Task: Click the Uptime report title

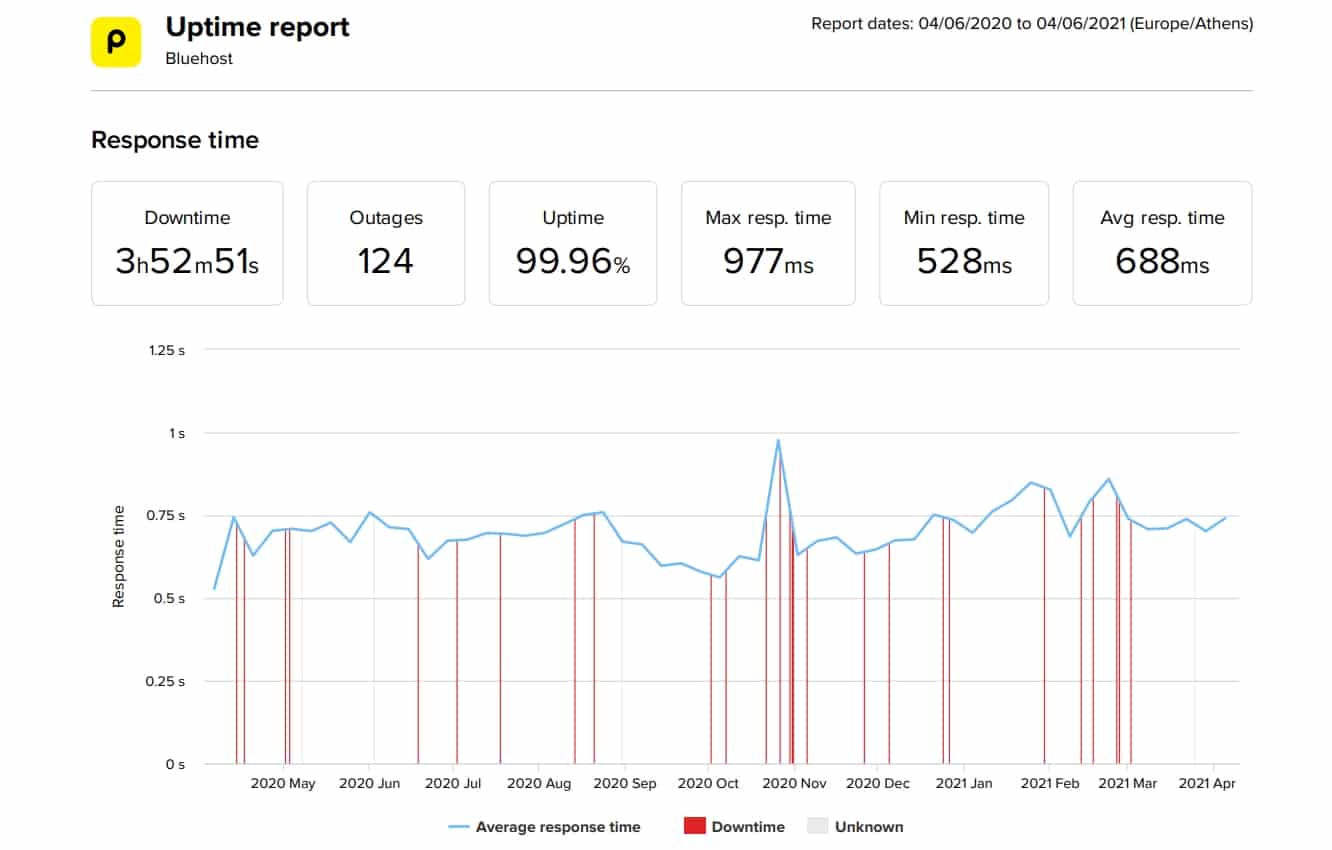Action: click(258, 27)
